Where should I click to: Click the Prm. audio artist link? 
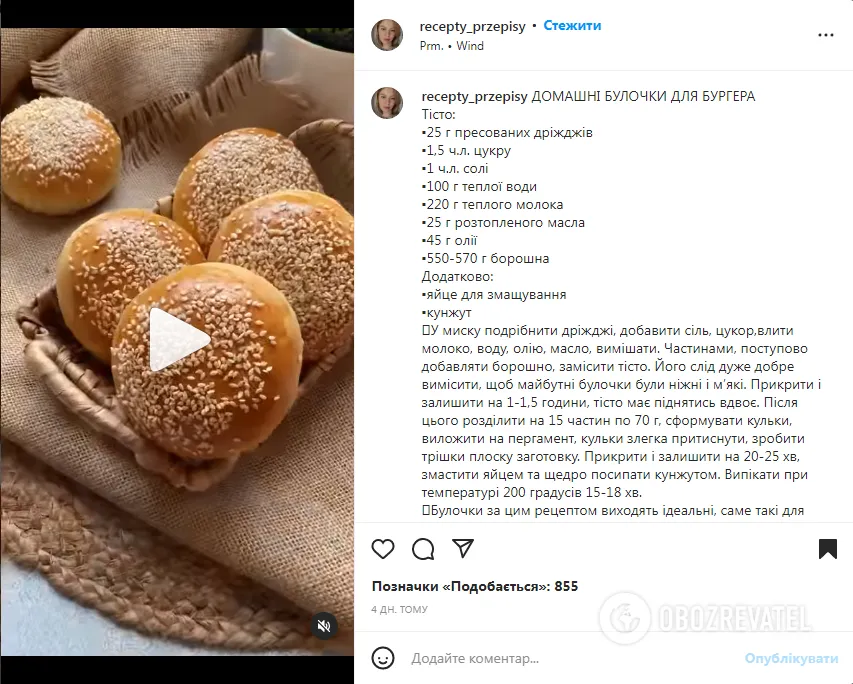click(431, 46)
